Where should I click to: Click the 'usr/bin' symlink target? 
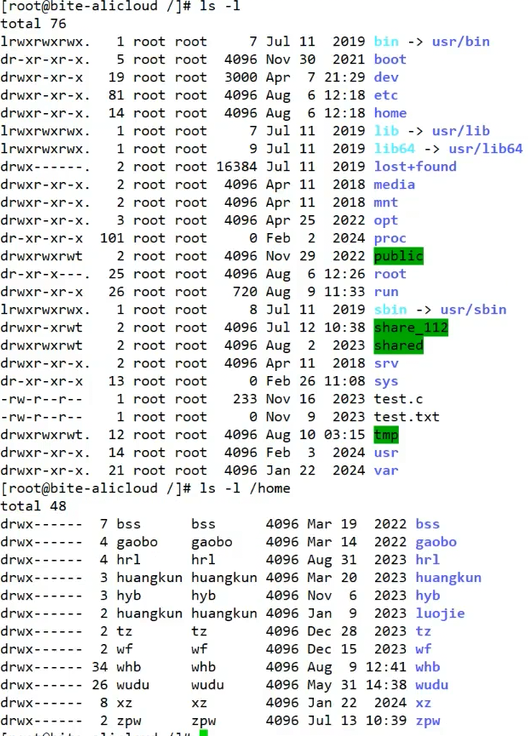click(461, 42)
